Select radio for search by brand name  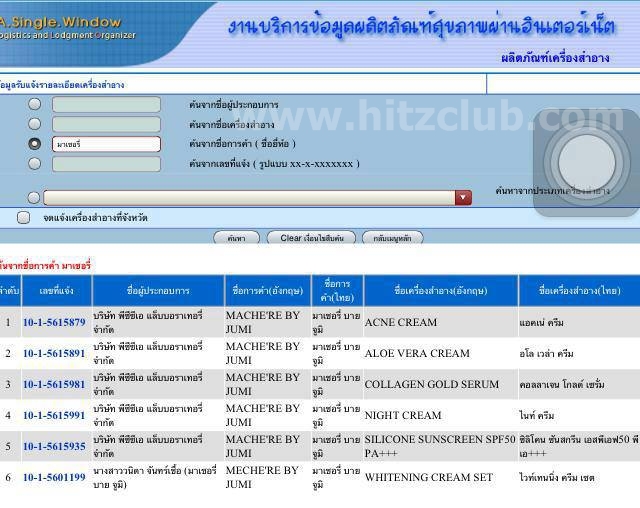35,144
